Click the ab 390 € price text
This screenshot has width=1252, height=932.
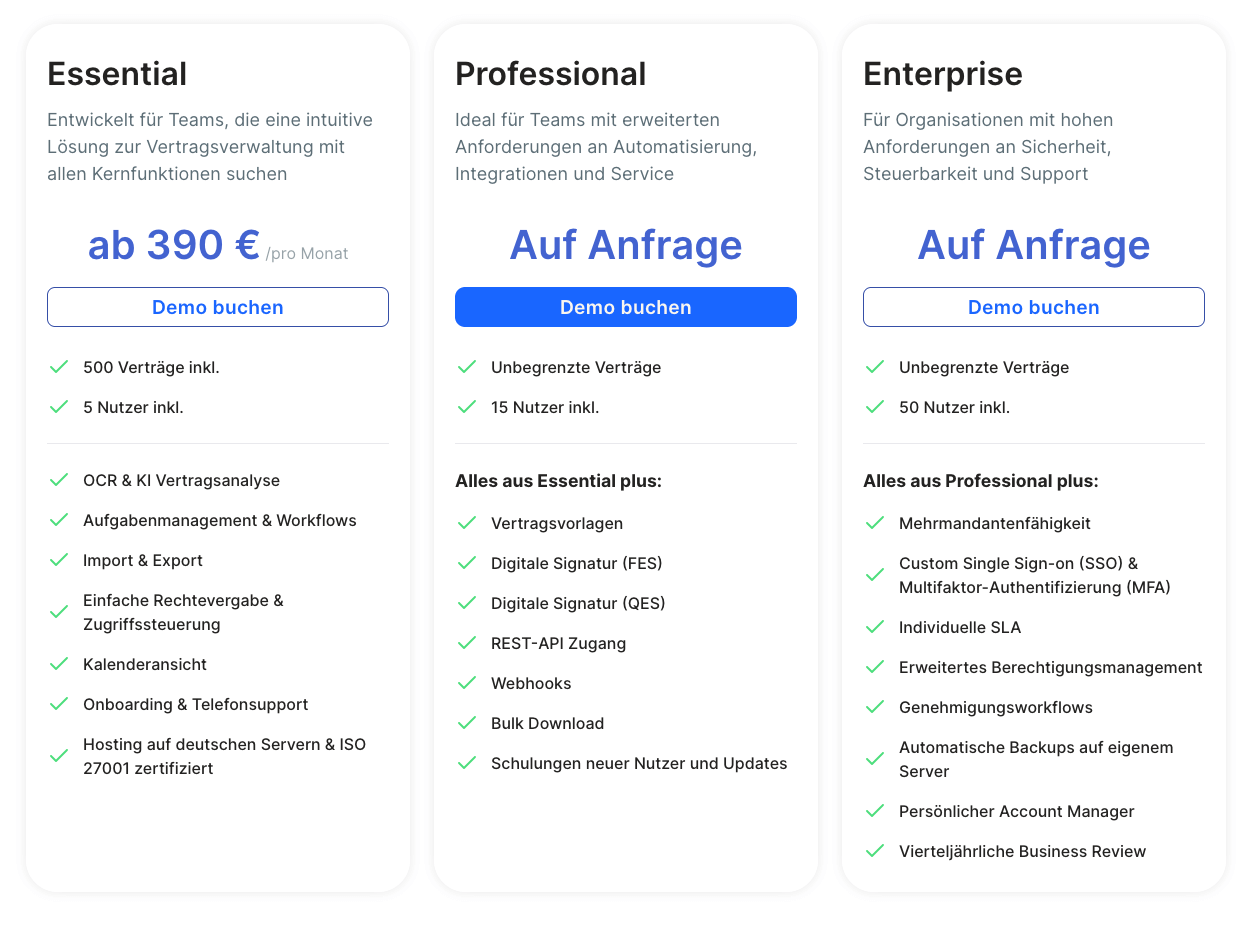point(174,246)
